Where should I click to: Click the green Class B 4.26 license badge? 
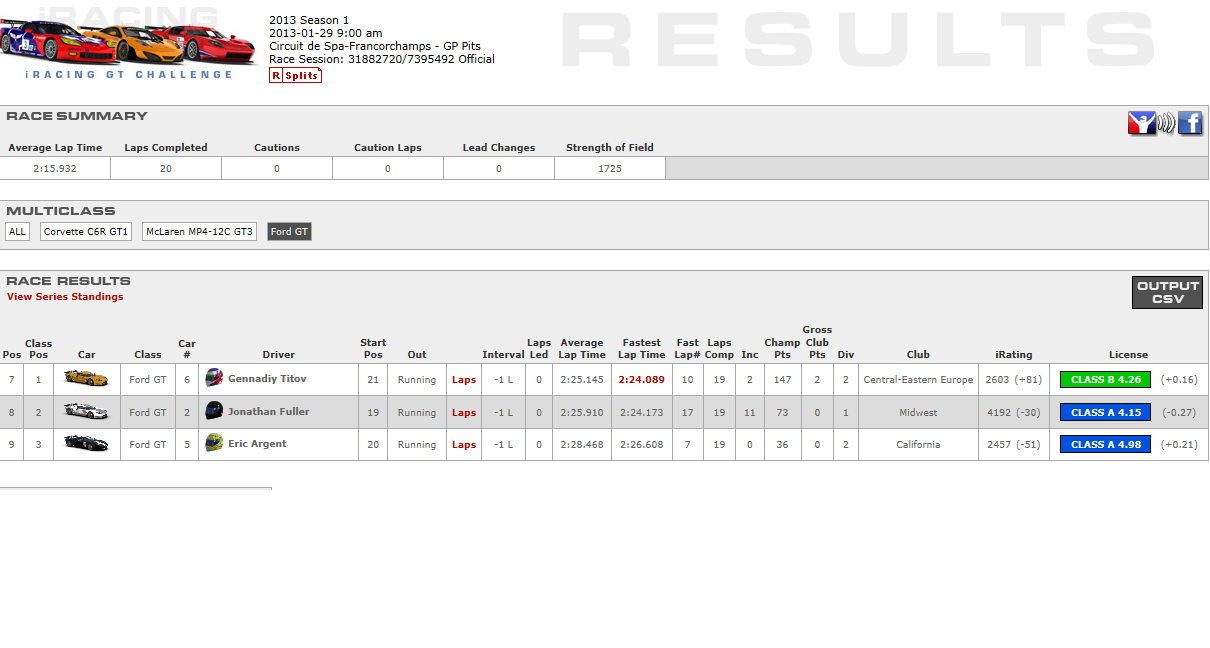(1105, 380)
